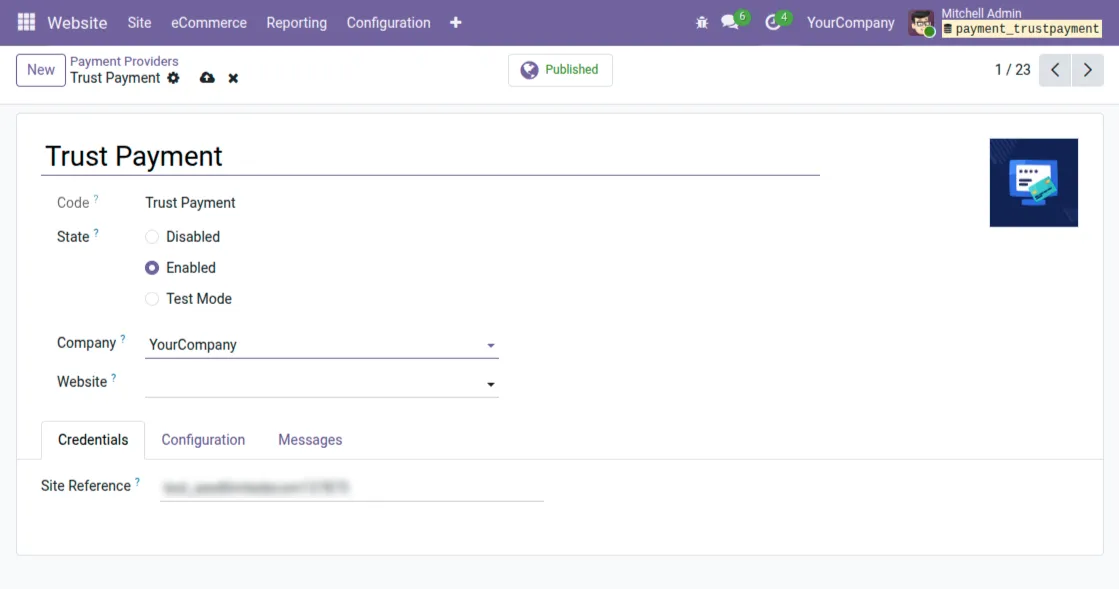Select the Test Mode state
1119x589 pixels.
[x=152, y=299]
